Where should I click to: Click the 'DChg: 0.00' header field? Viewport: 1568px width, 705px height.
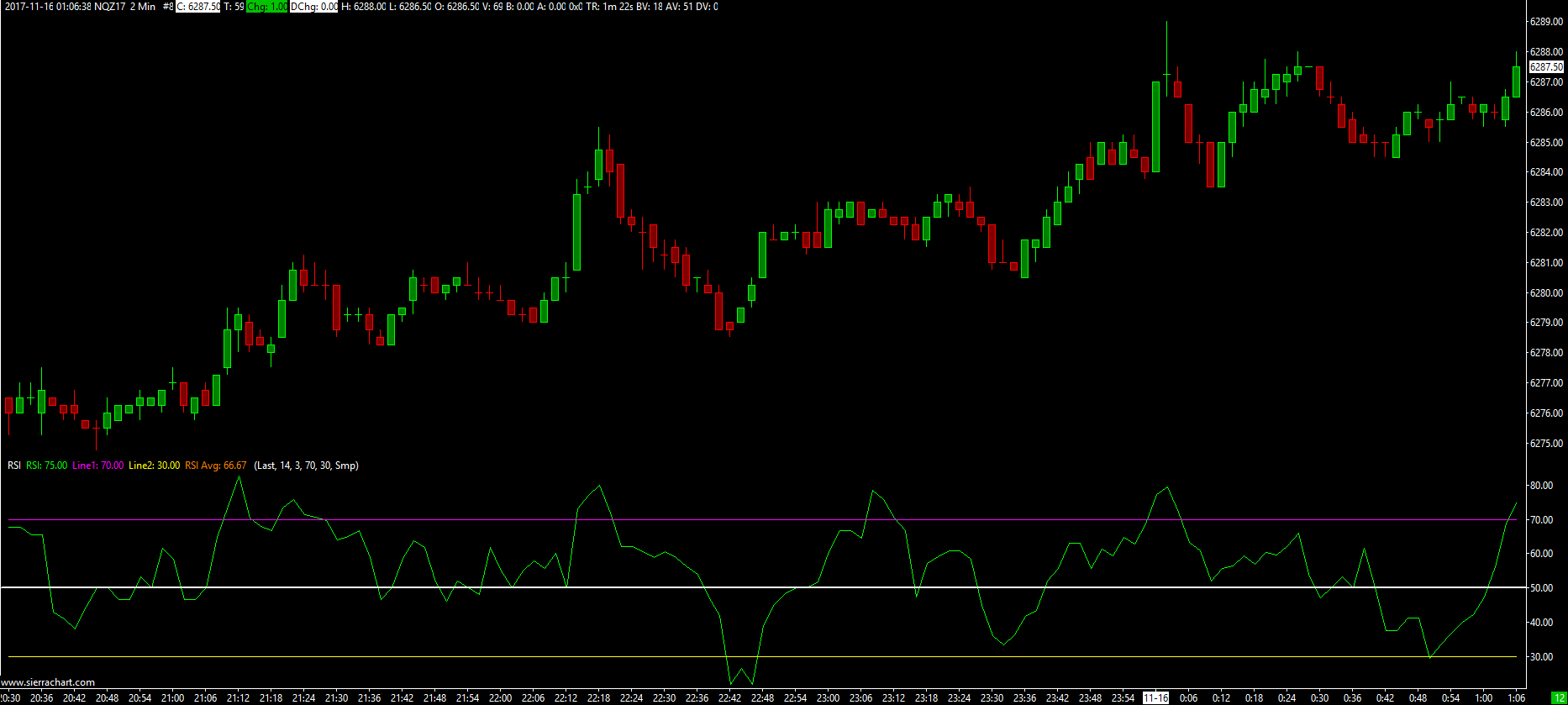click(x=314, y=7)
